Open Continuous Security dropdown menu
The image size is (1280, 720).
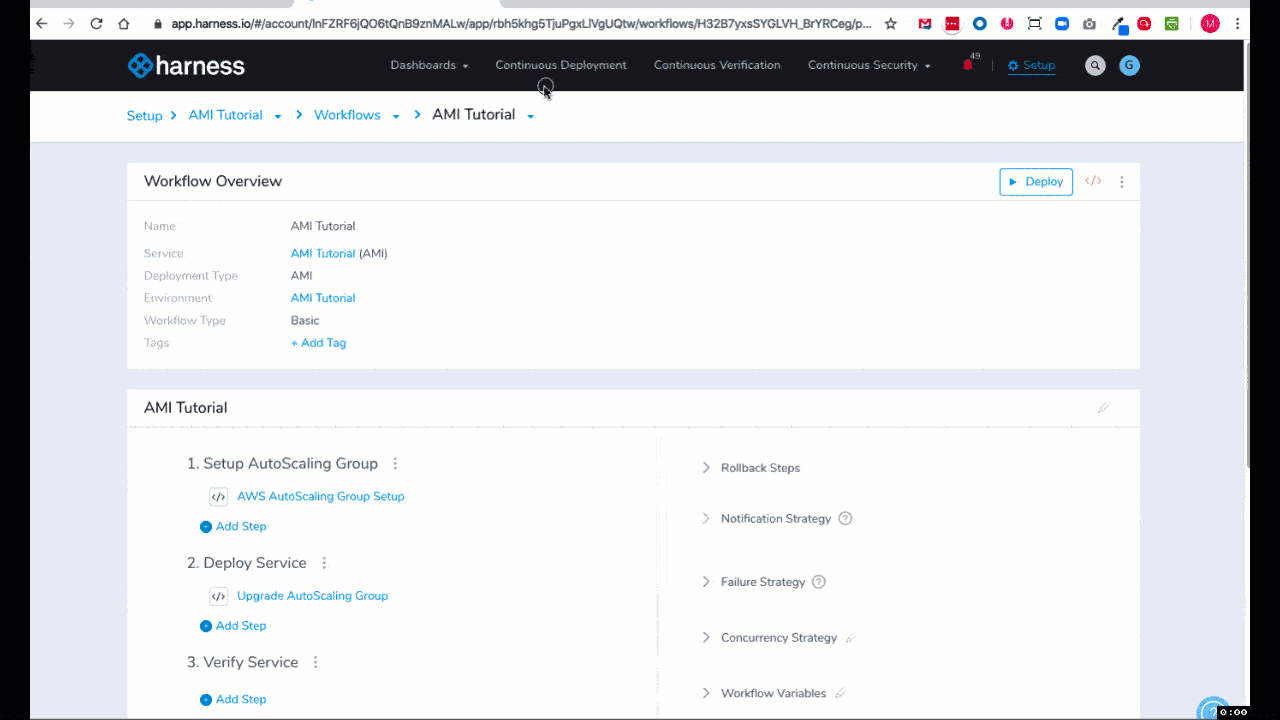(x=869, y=65)
